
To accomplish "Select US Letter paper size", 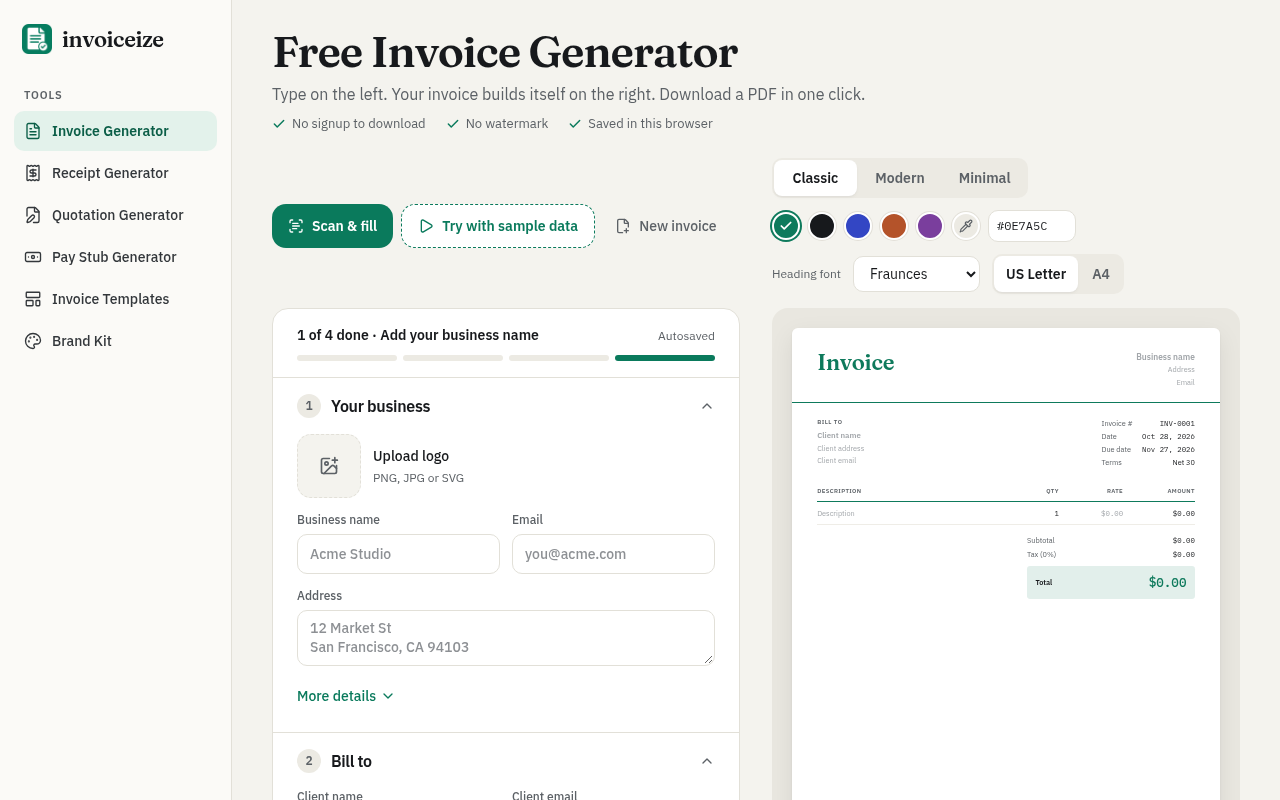I will coord(1036,274).
